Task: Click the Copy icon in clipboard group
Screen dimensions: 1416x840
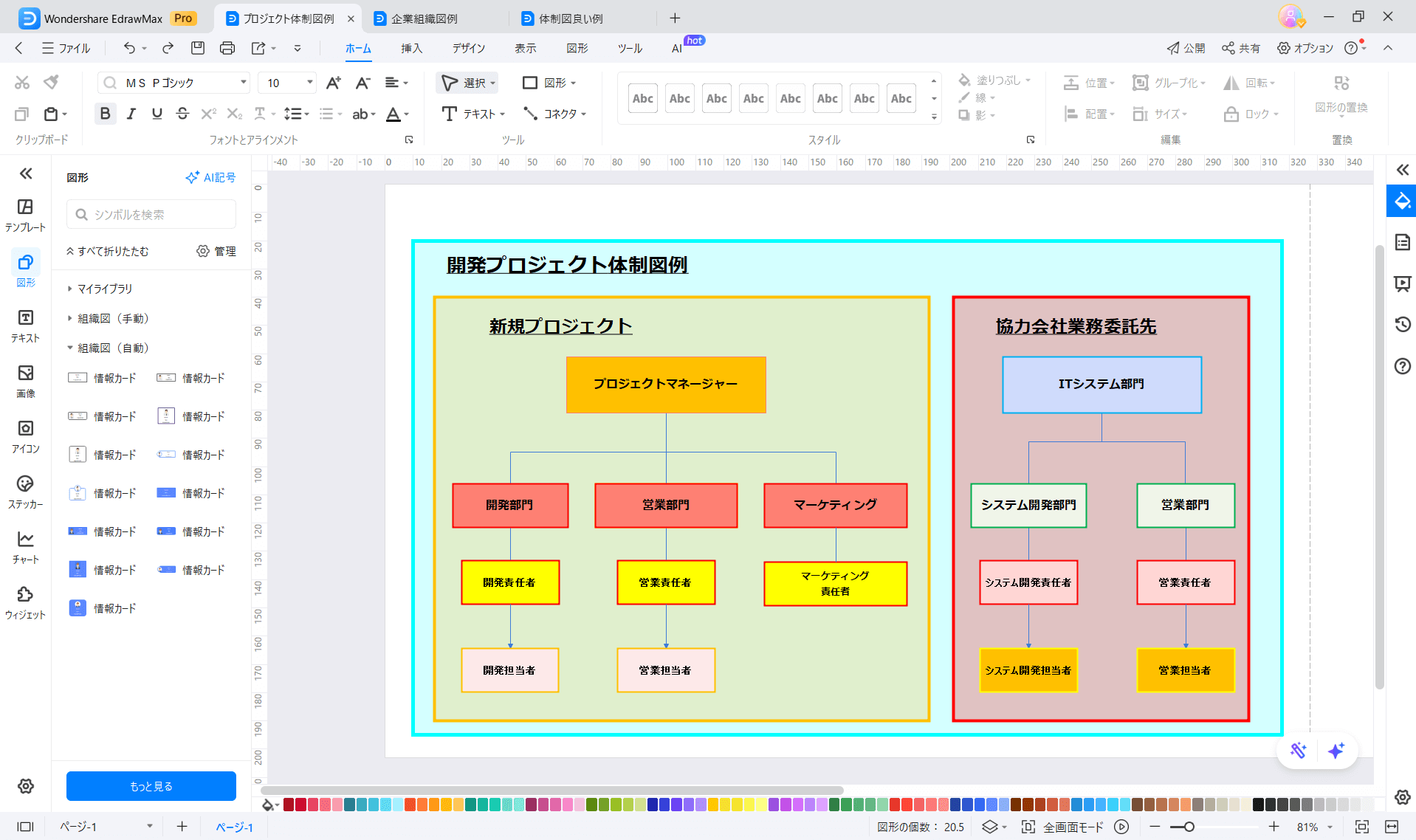Action: 22,114
